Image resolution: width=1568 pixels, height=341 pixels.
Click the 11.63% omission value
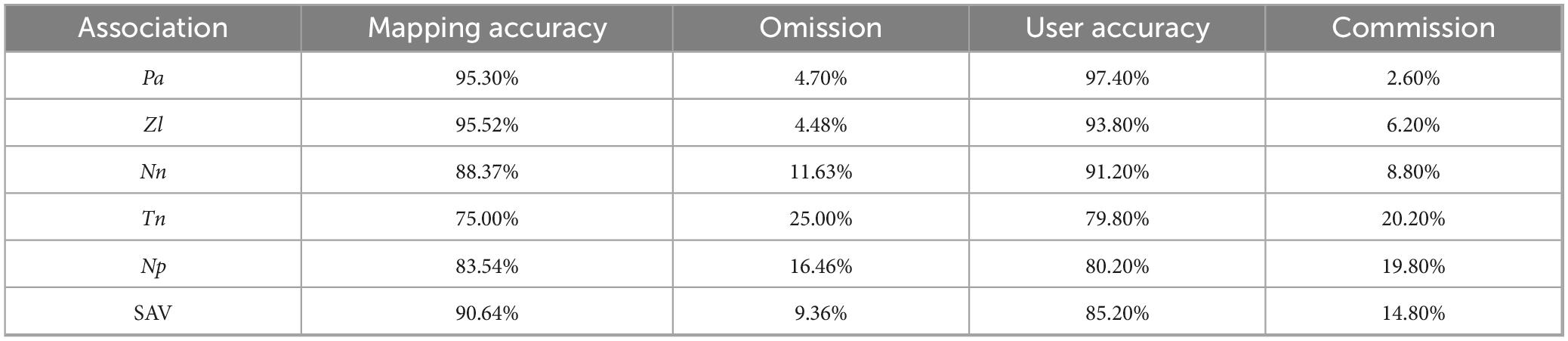[821, 172]
